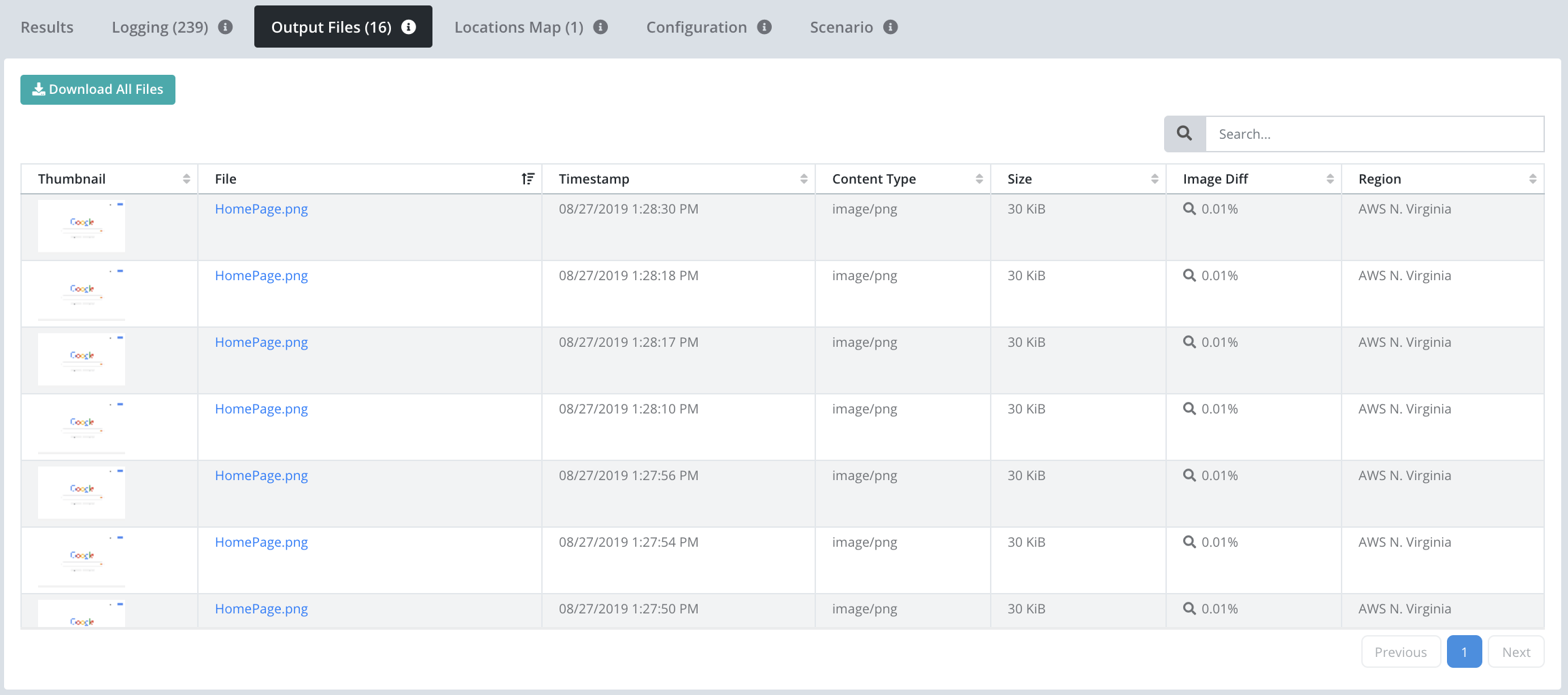The image size is (1568, 695).
Task: Click thumbnail in the 1:28:30 PM row
Action: click(x=82, y=226)
